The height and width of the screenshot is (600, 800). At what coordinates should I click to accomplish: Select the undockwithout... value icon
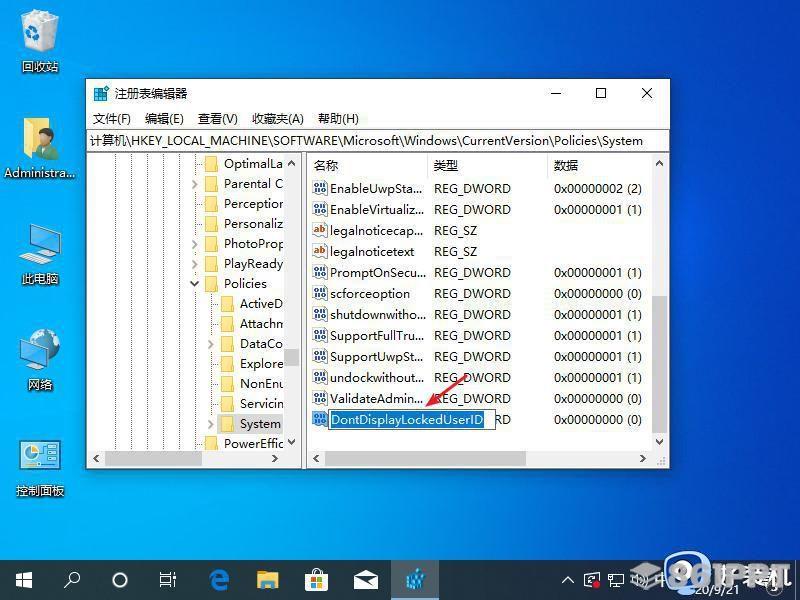320,377
